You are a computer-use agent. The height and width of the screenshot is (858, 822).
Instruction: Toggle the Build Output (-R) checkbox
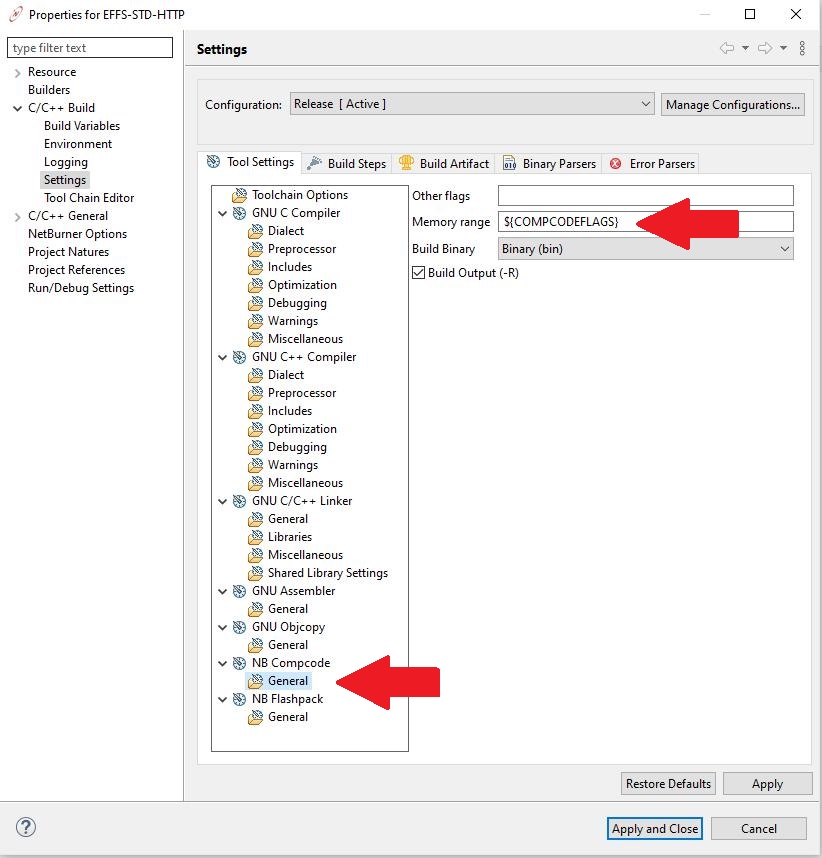tap(419, 273)
